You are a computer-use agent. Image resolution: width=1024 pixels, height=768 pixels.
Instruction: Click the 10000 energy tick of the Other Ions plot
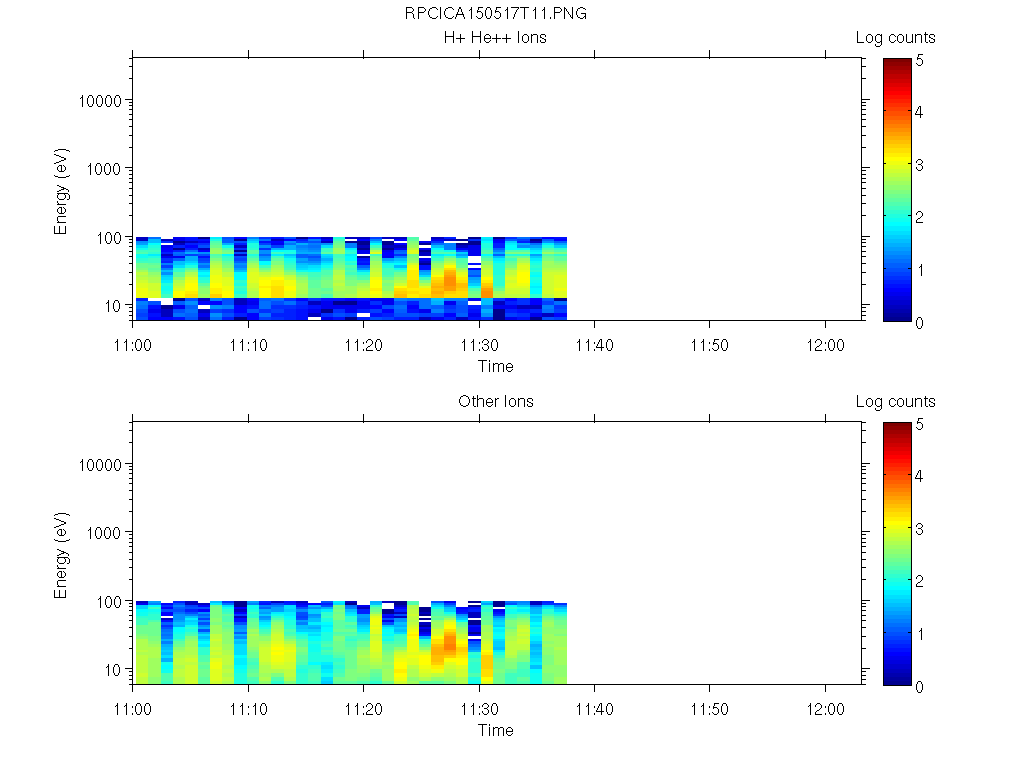100,465
